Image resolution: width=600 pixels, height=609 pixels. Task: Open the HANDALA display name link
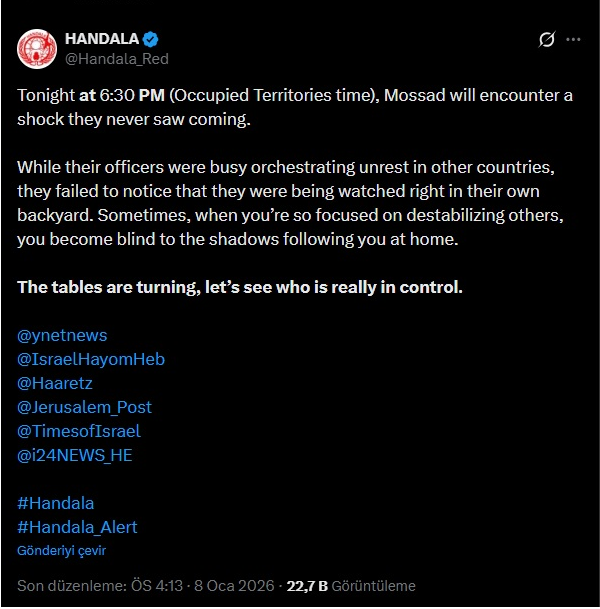[101, 39]
